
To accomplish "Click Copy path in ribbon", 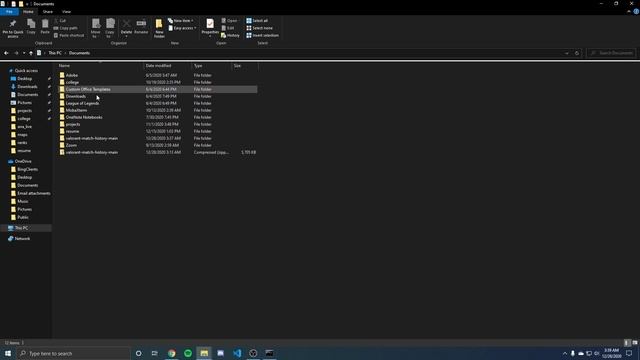I will (x=65, y=28).
